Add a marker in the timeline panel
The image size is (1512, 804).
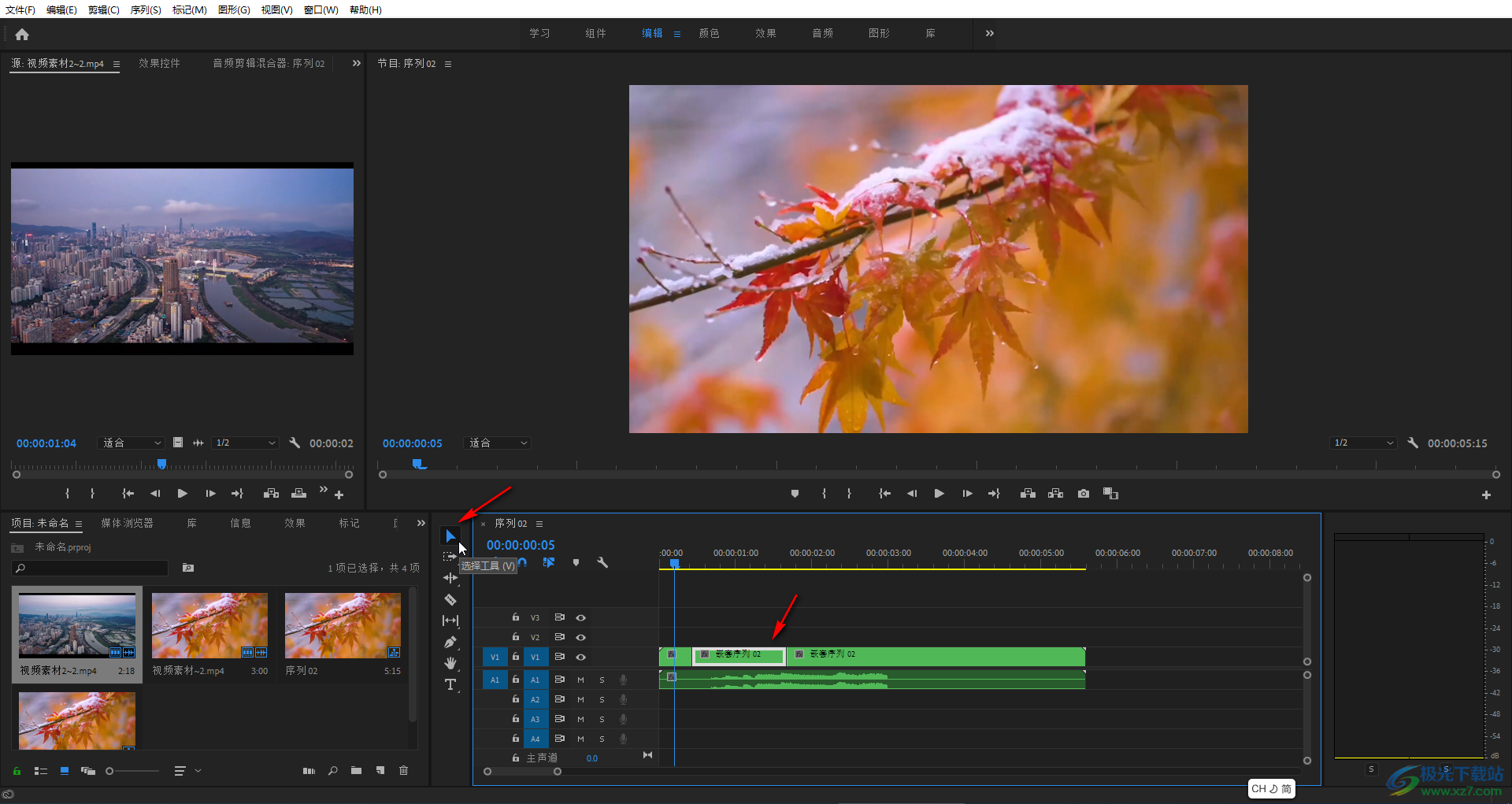click(576, 562)
